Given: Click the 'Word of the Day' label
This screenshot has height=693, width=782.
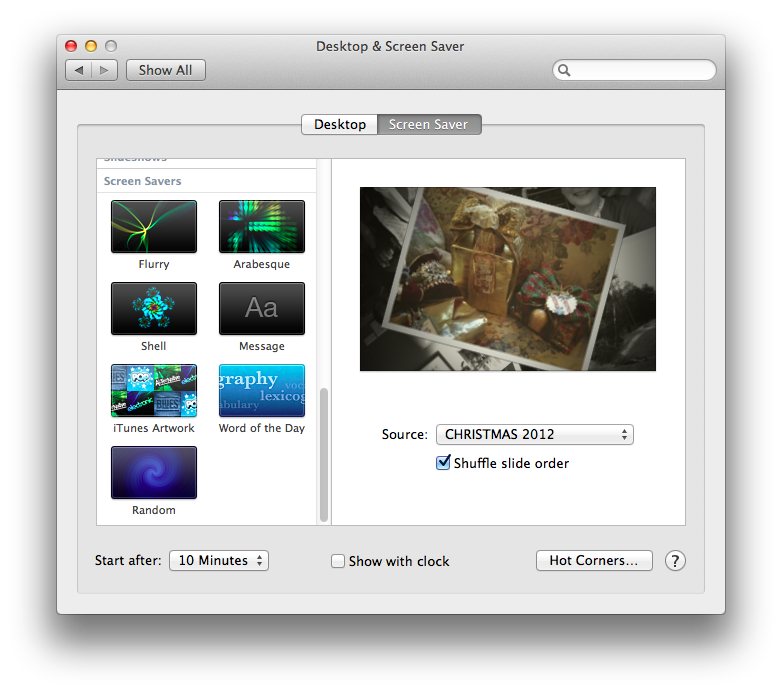Looking at the screenshot, I should pyautogui.click(x=262, y=428).
